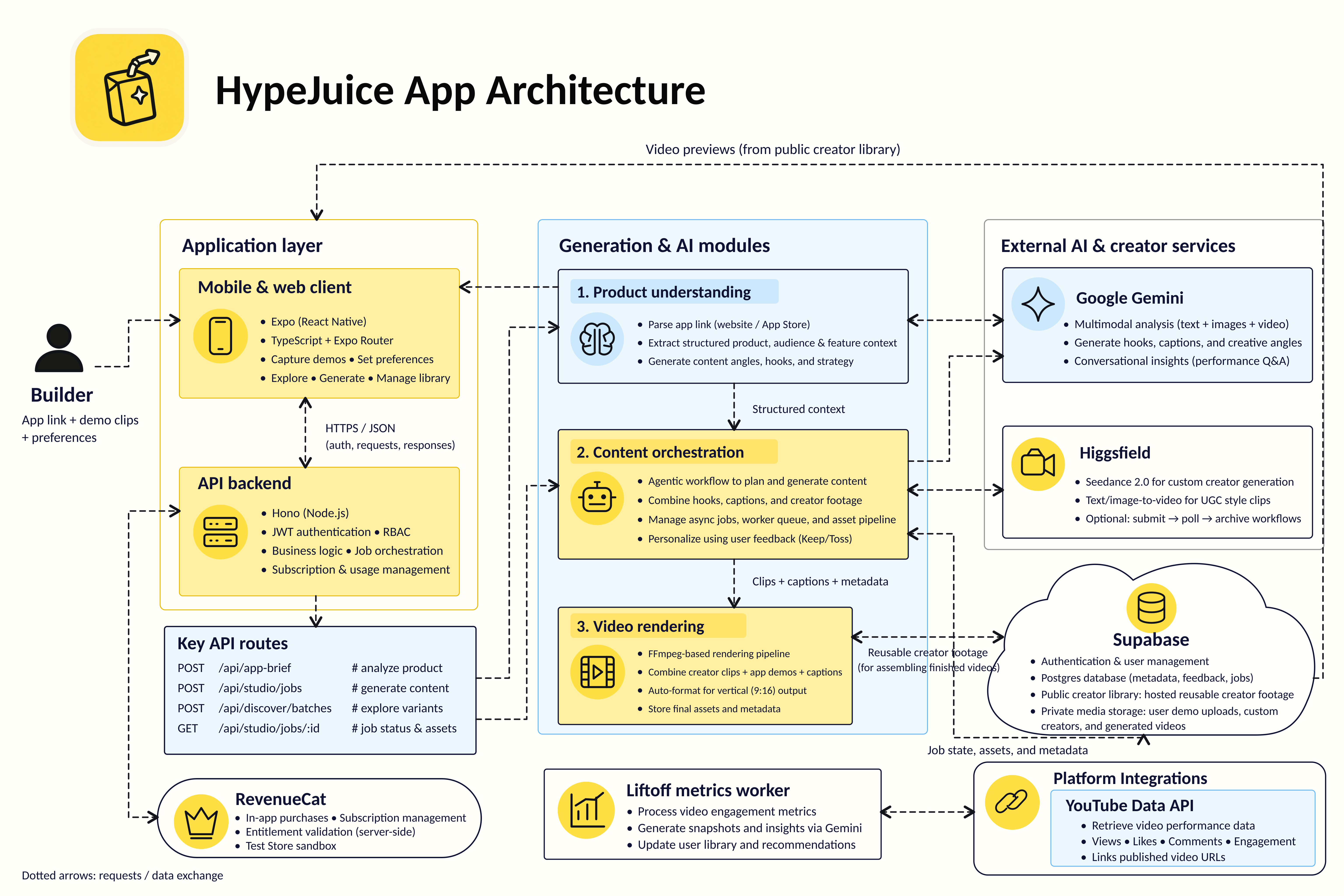This screenshot has width=1344, height=896.
Task: Click the RevenueCat crown icon
Action: [x=201, y=821]
